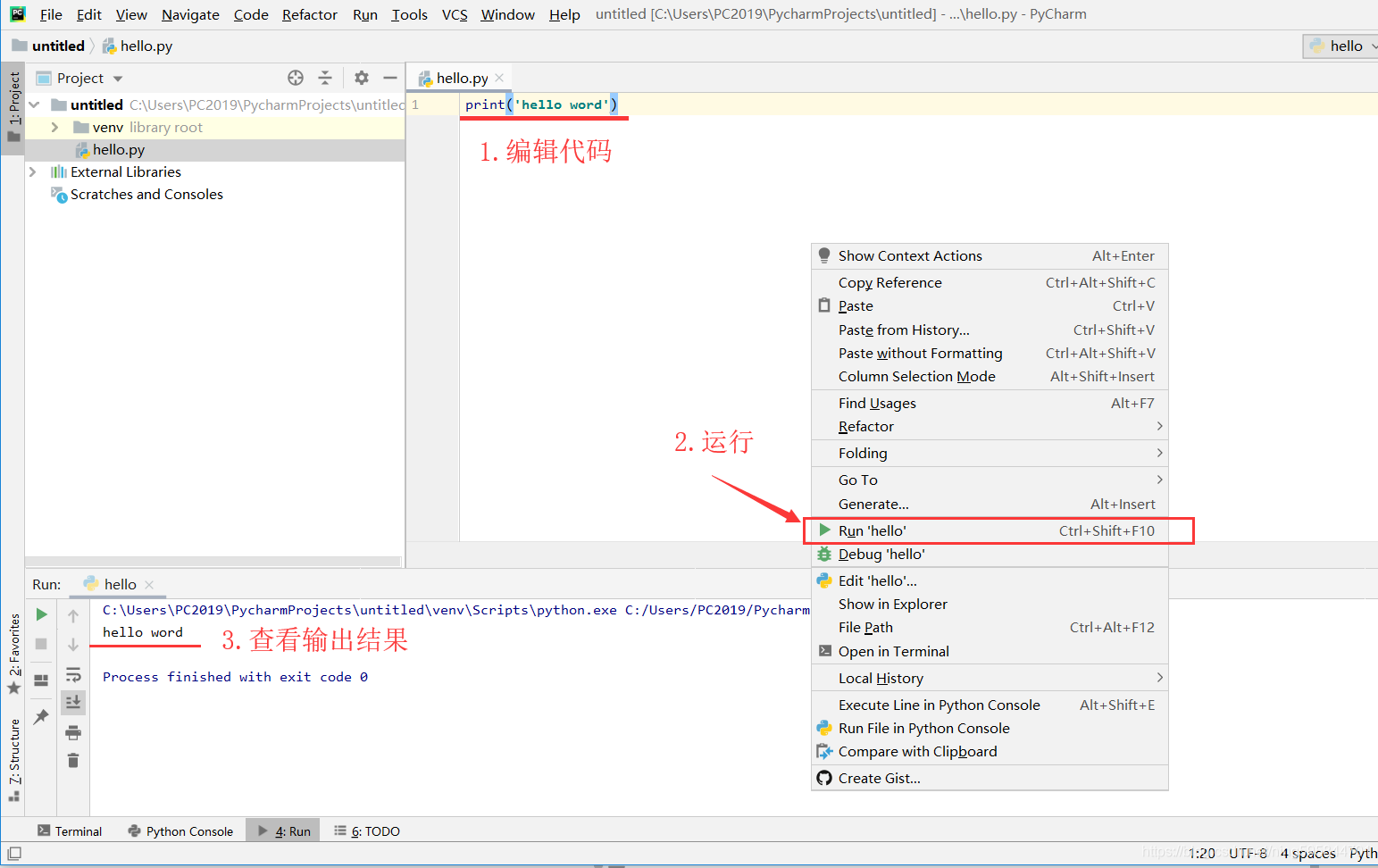Viewport: 1378px width, 868px height.
Task: Click the Collapse All icon in Project panel
Action: [x=325, y=78]
